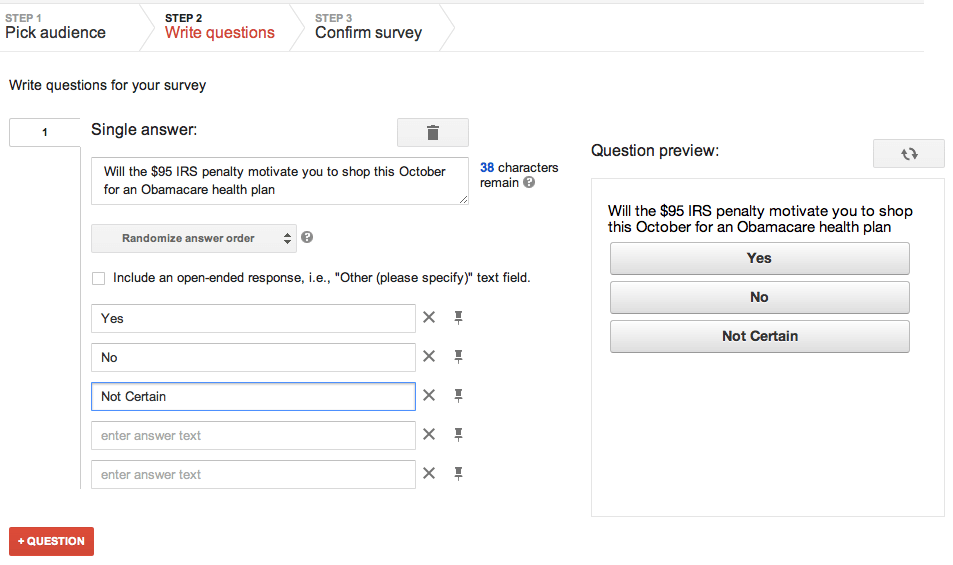Open the Randomize answer order dropdown

coord(194,238)
